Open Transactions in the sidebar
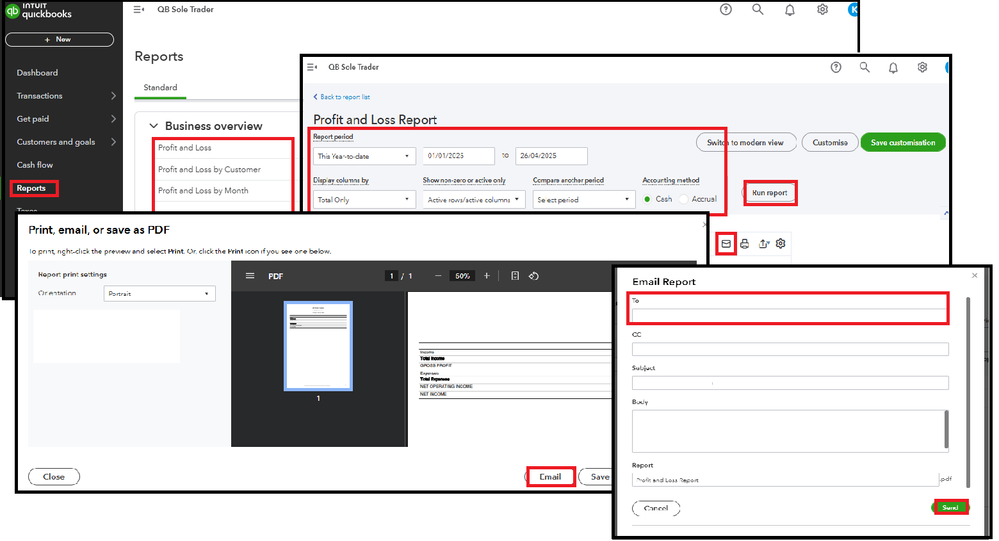This screenshot has width=999, height=541. click(40, 96)
